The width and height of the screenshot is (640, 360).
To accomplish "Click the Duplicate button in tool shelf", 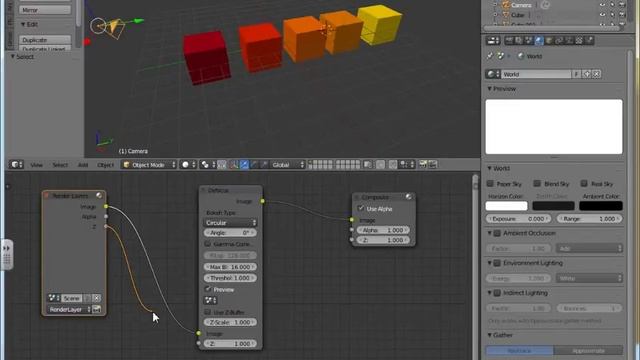I will click(44, 40).
